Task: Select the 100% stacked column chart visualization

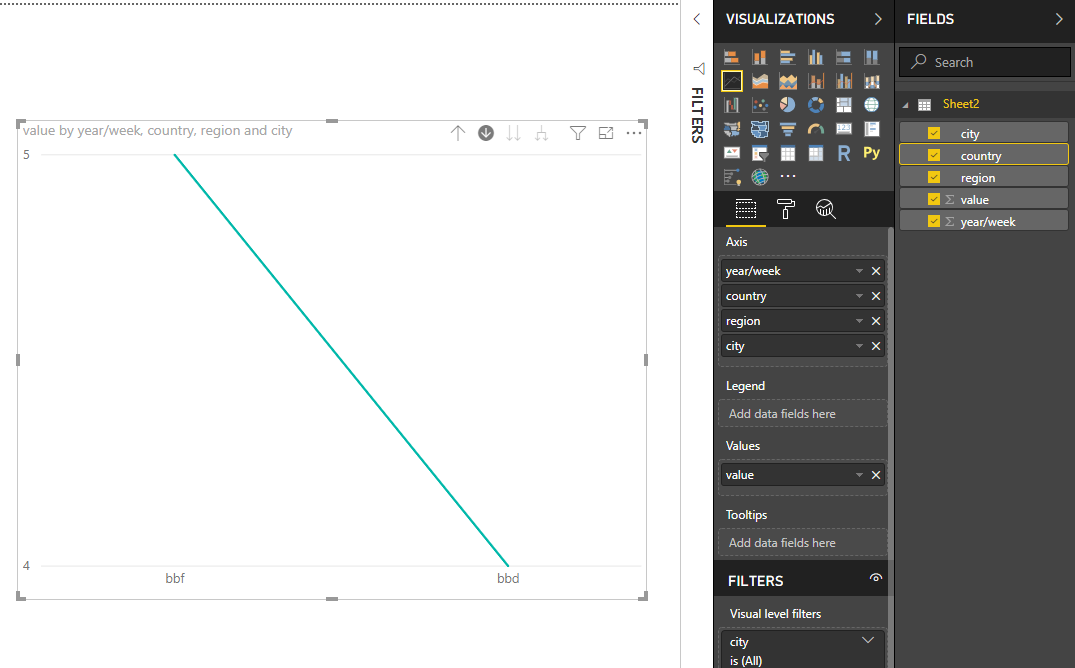Action: [x=871, y=57]
